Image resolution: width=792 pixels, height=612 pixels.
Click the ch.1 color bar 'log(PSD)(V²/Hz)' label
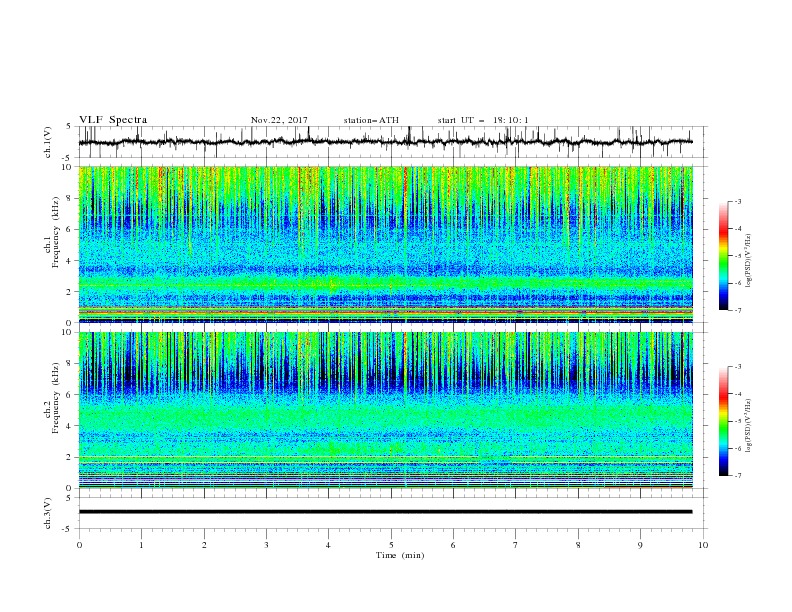(749, 261)
